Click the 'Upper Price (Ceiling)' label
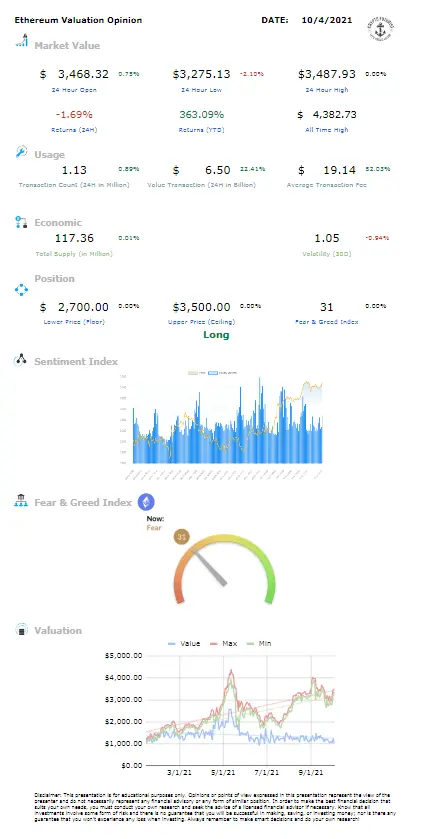The height and width of the screenshot is (839, 425). 201,322
